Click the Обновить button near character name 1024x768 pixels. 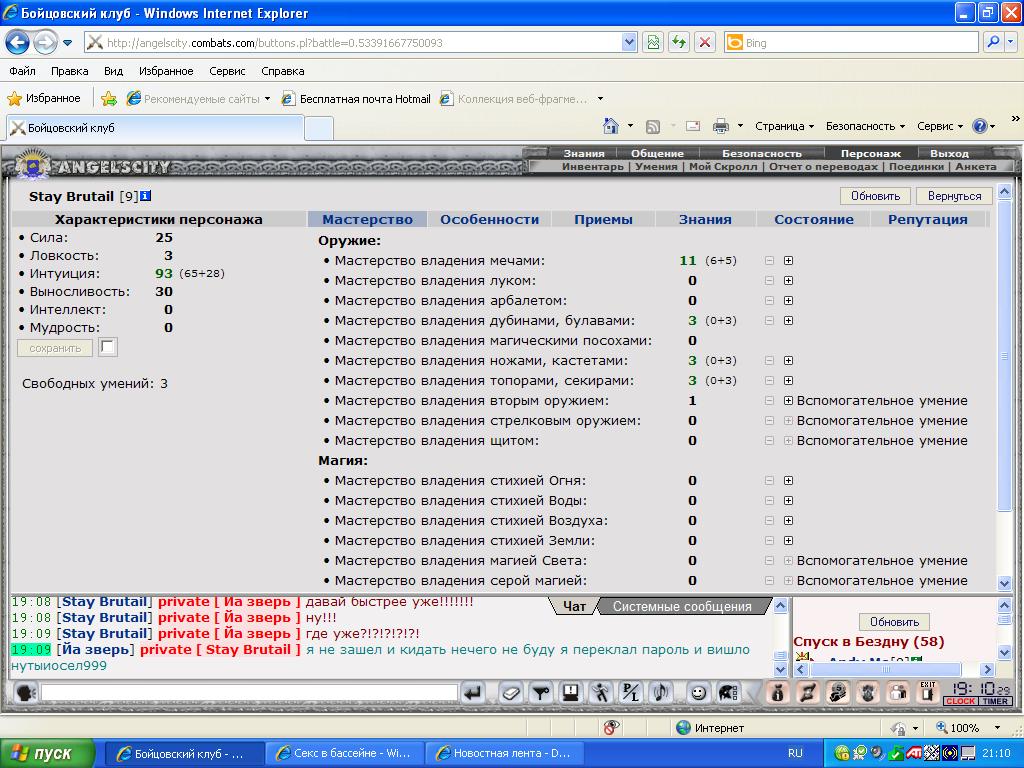pyautogui.click(x=875, y=196)
